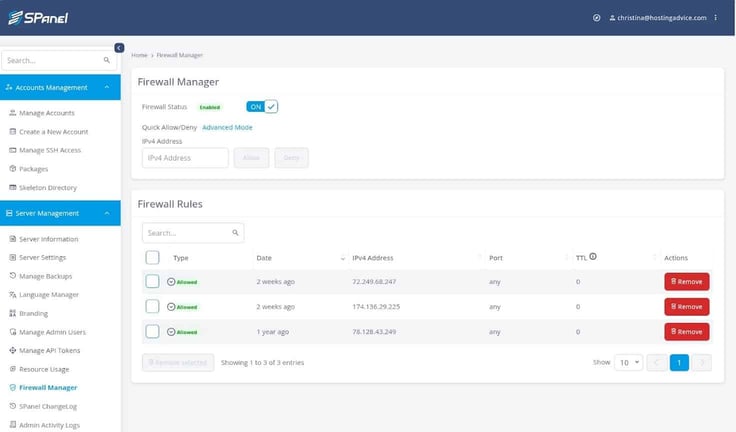Click the IPv4 Address input field
Screen dimensions: 736x432
(x=185, y=158)
